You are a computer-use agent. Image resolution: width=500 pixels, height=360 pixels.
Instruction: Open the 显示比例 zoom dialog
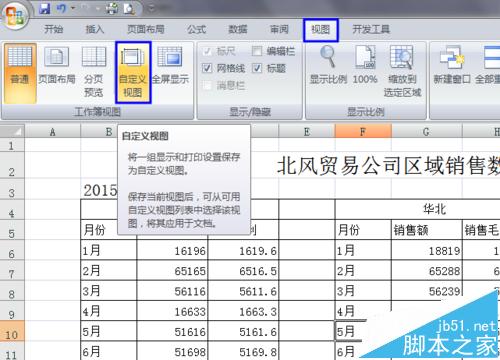click(x=328, y=65)
